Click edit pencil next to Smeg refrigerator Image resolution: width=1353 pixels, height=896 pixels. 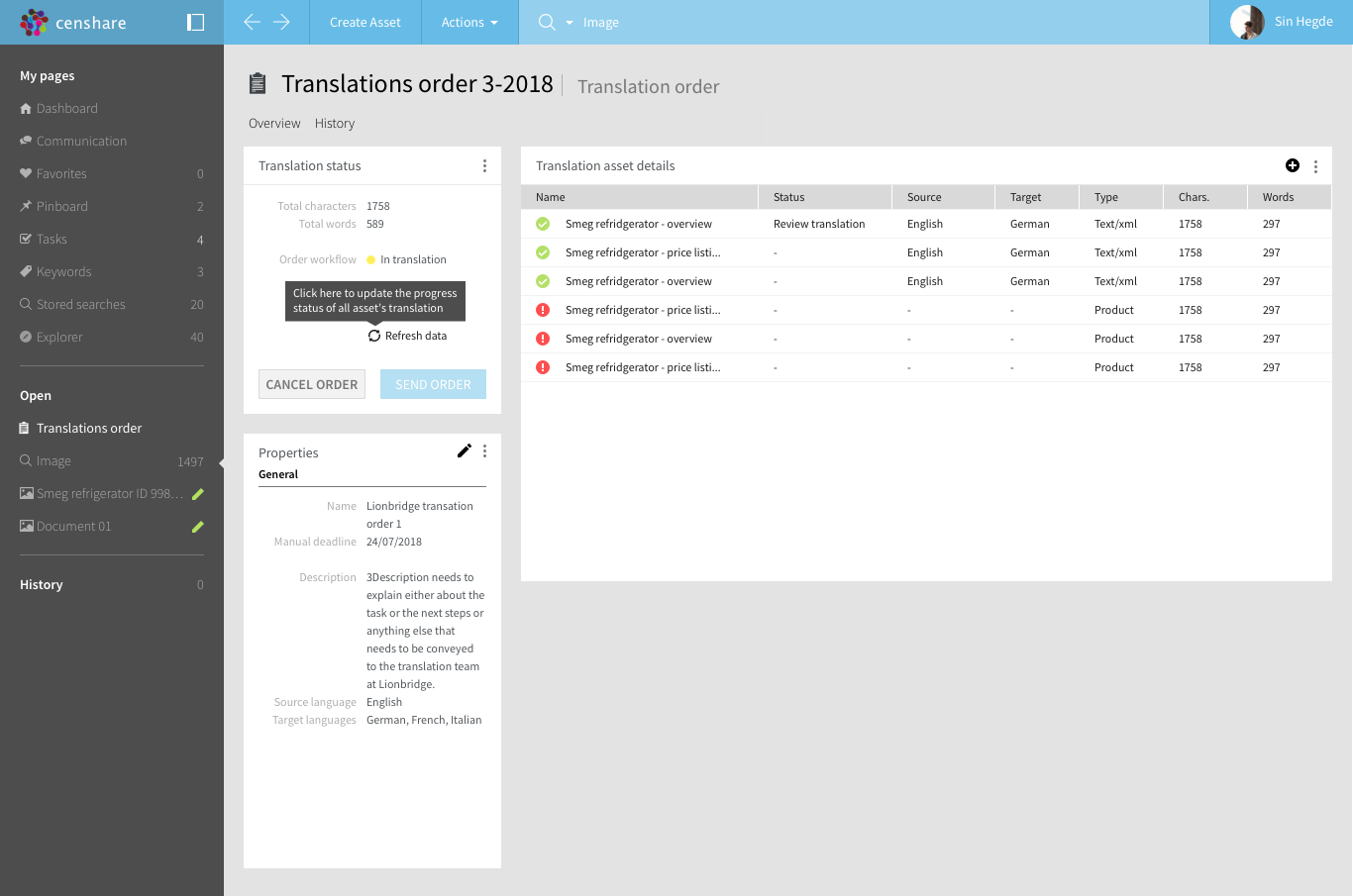click(197, 494)
